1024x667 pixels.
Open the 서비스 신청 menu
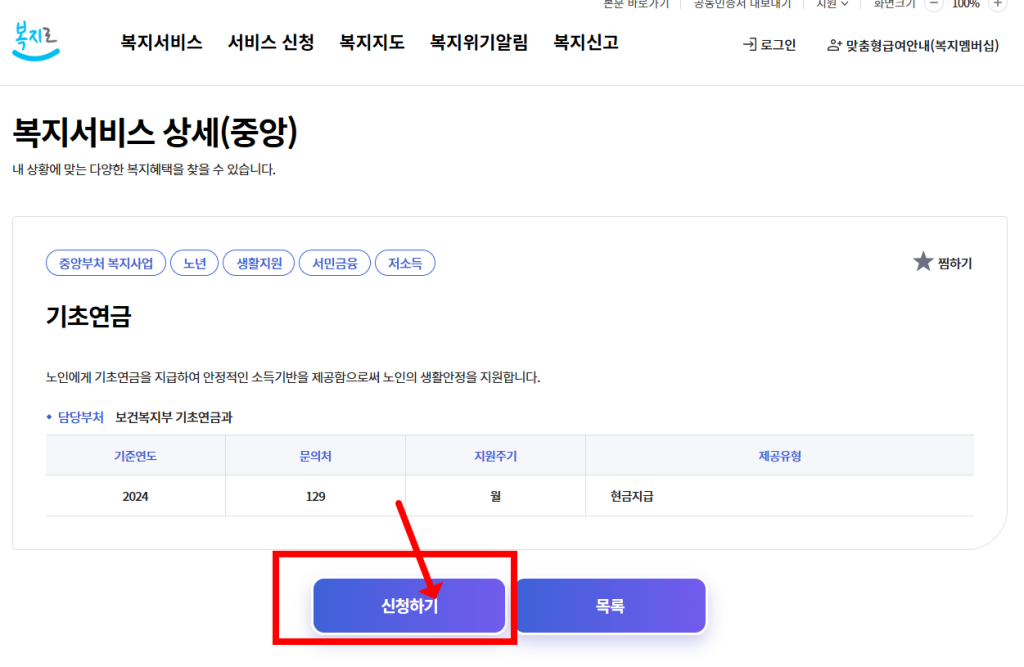coord(270,43)
